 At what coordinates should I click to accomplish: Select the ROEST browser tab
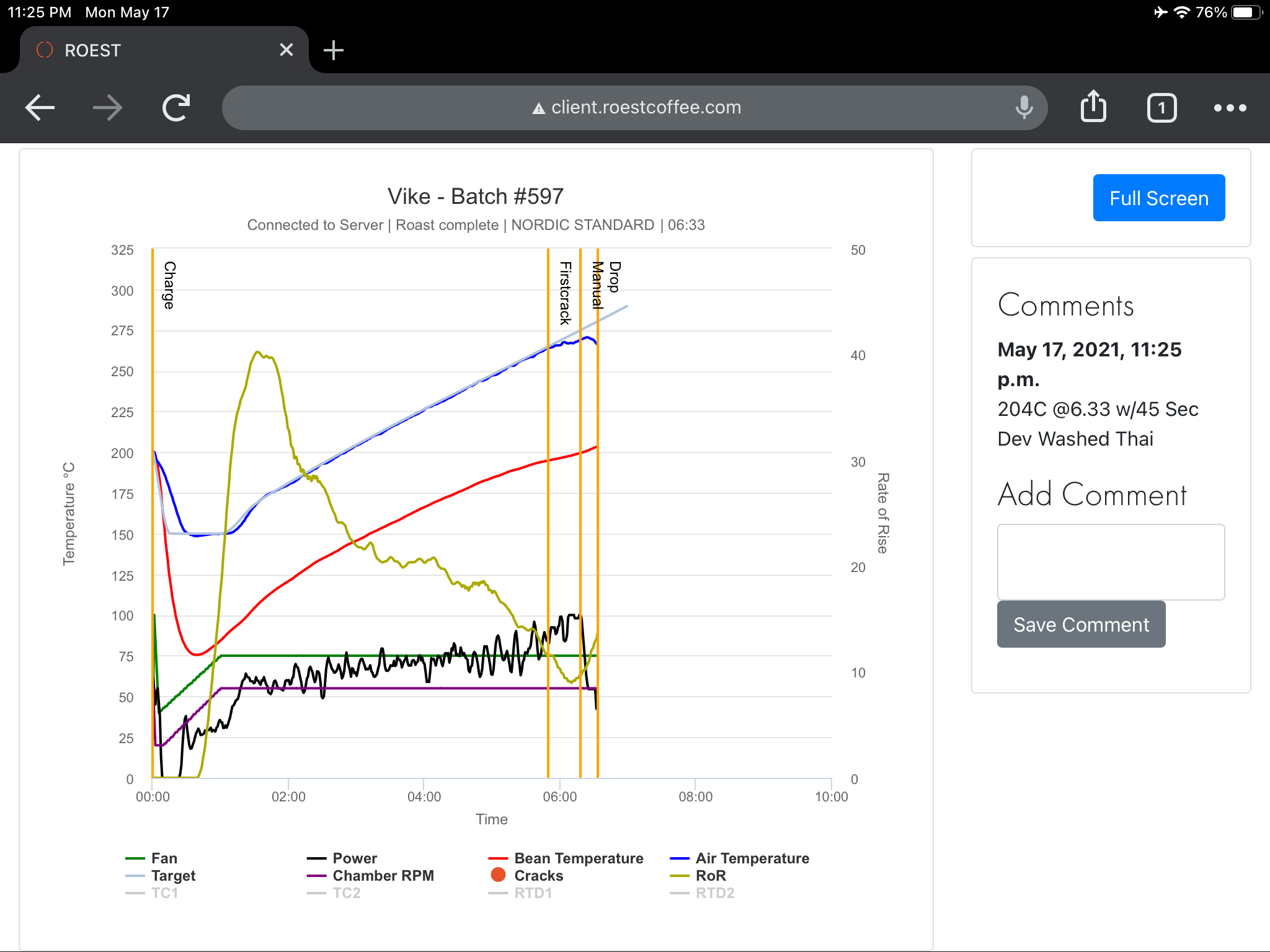pos(164,50)
